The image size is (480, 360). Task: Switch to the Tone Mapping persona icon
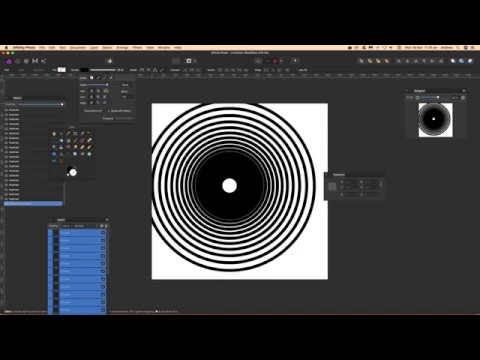[35, 61]
